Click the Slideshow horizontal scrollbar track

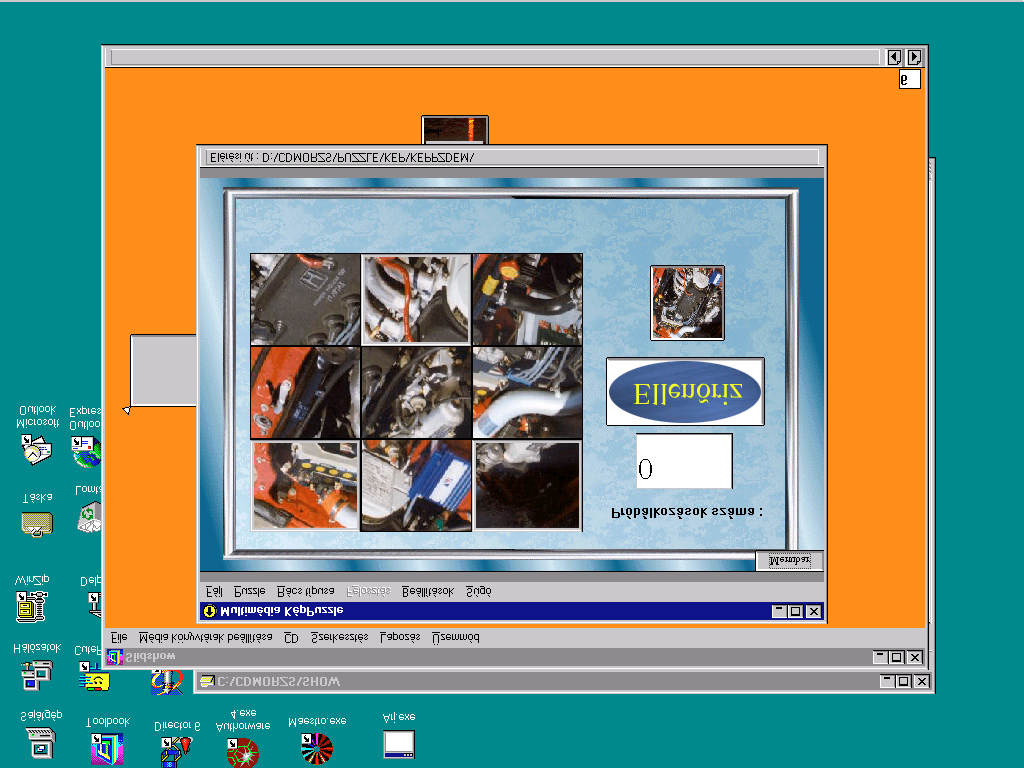coord(496,57)
